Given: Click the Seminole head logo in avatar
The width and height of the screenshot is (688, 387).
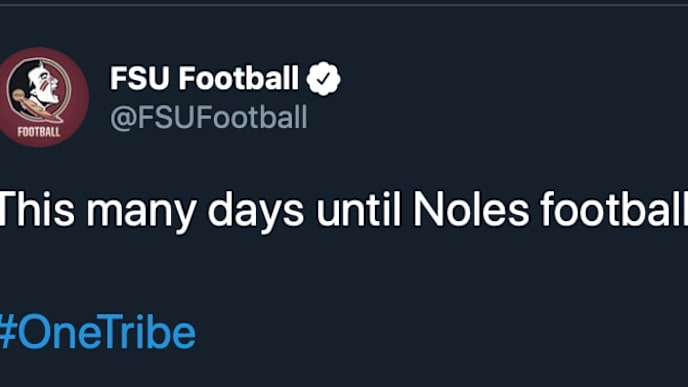Looking at the screenshot, I should (x=39, y=91).
